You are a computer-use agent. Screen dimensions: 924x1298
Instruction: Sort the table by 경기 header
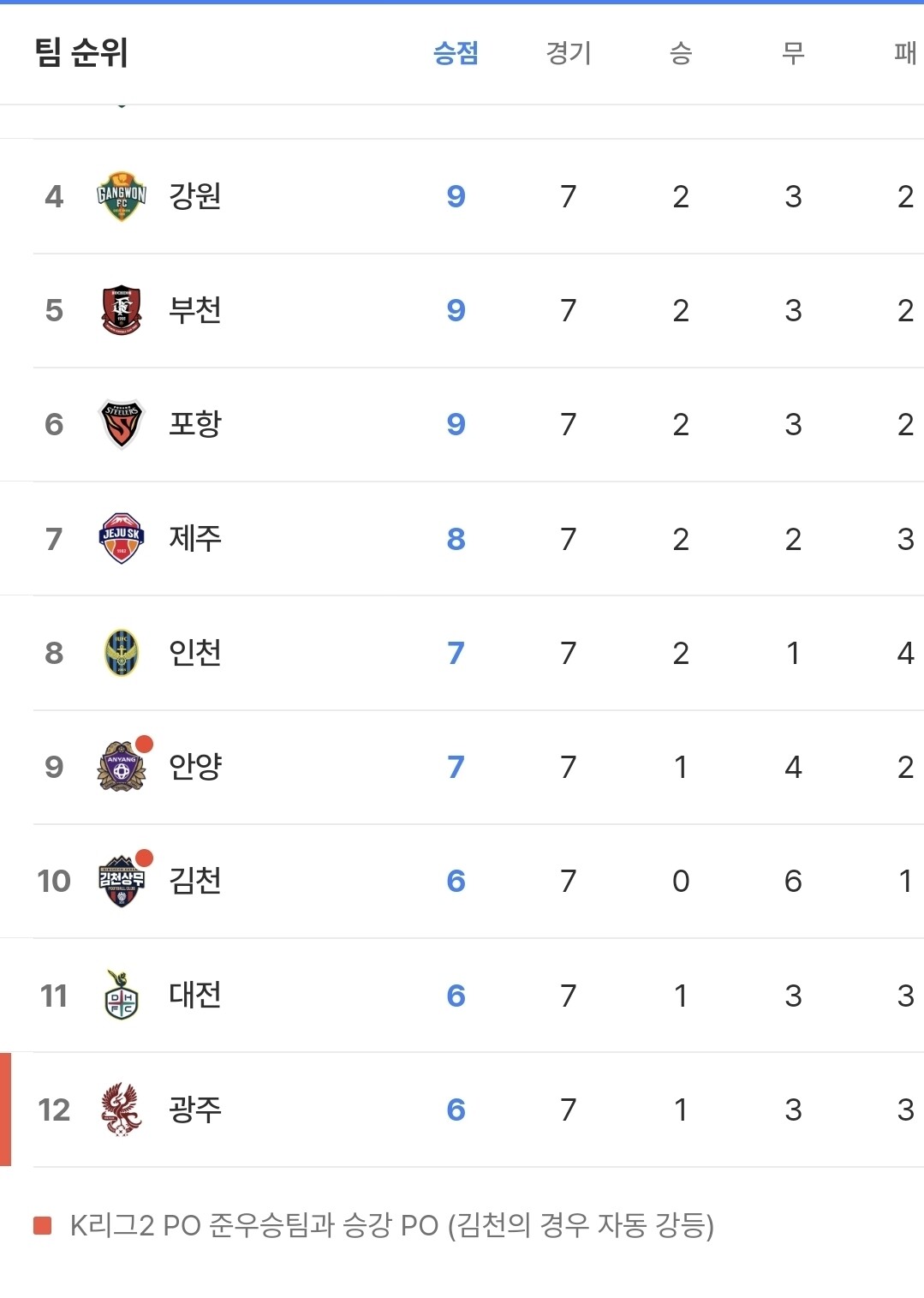click(569, 53)
